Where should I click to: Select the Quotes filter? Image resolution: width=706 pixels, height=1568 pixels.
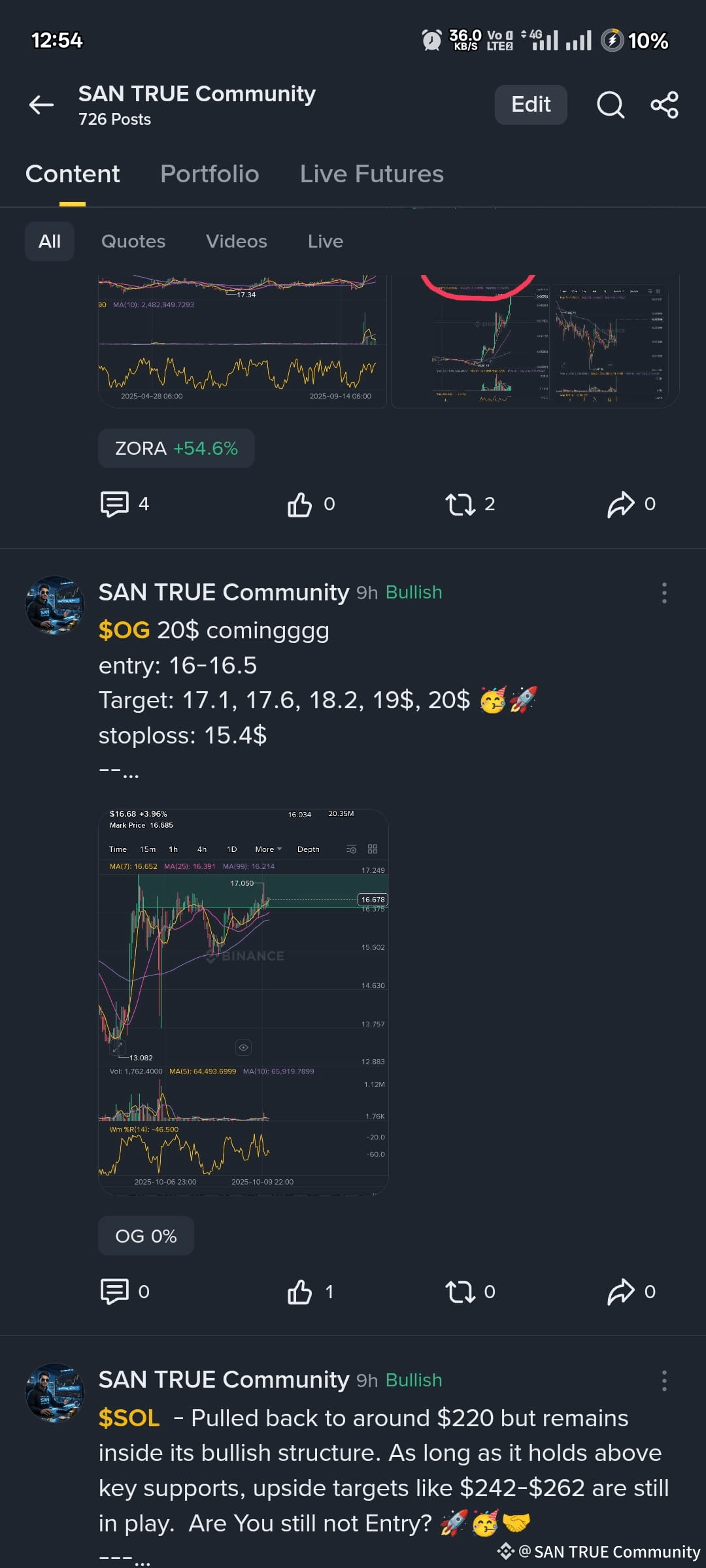pyautogui.click(x=133, y=241)
